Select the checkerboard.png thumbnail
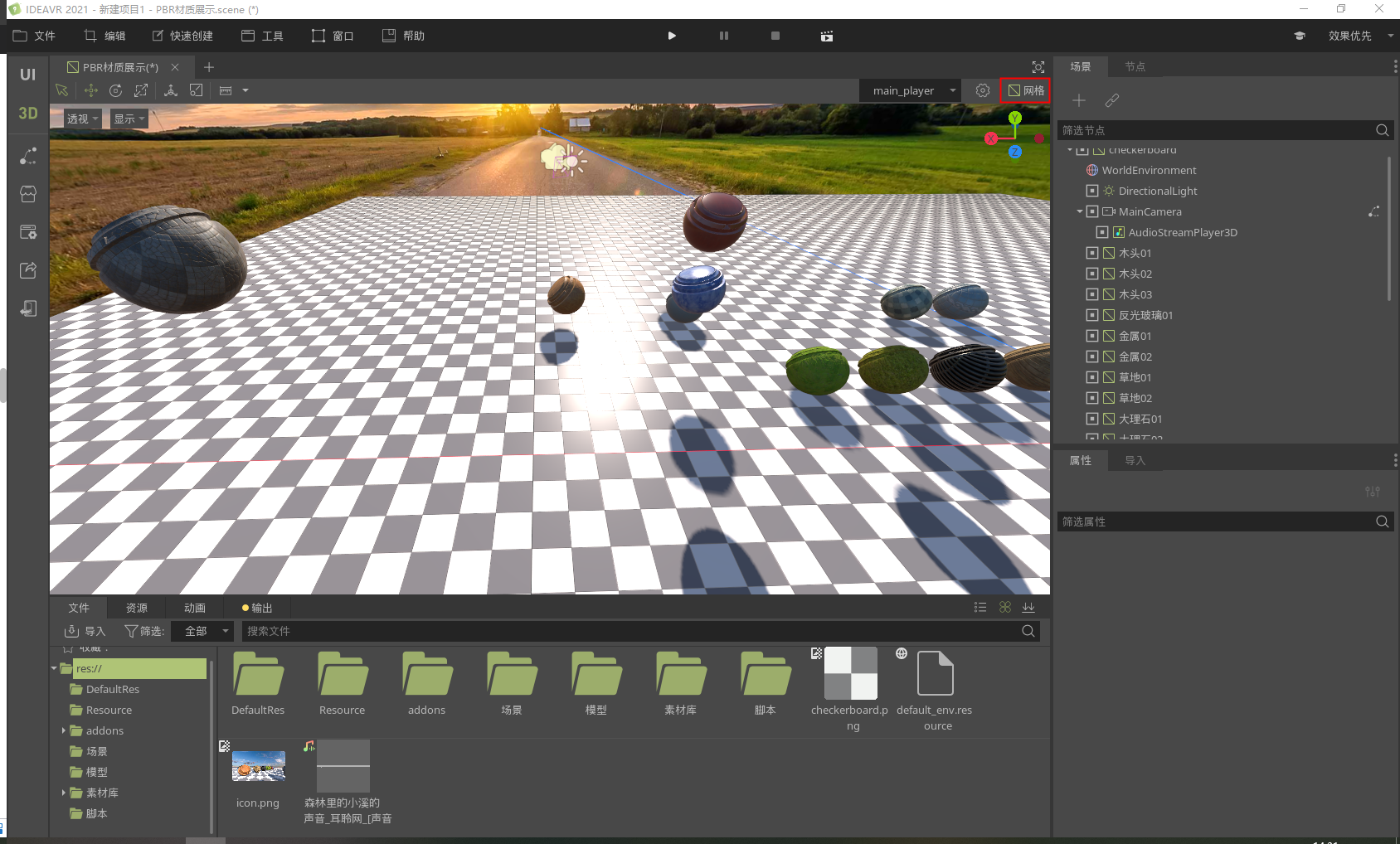This screenshot has width=1400, height=844. pyautogui.click(x=851, y=673)
